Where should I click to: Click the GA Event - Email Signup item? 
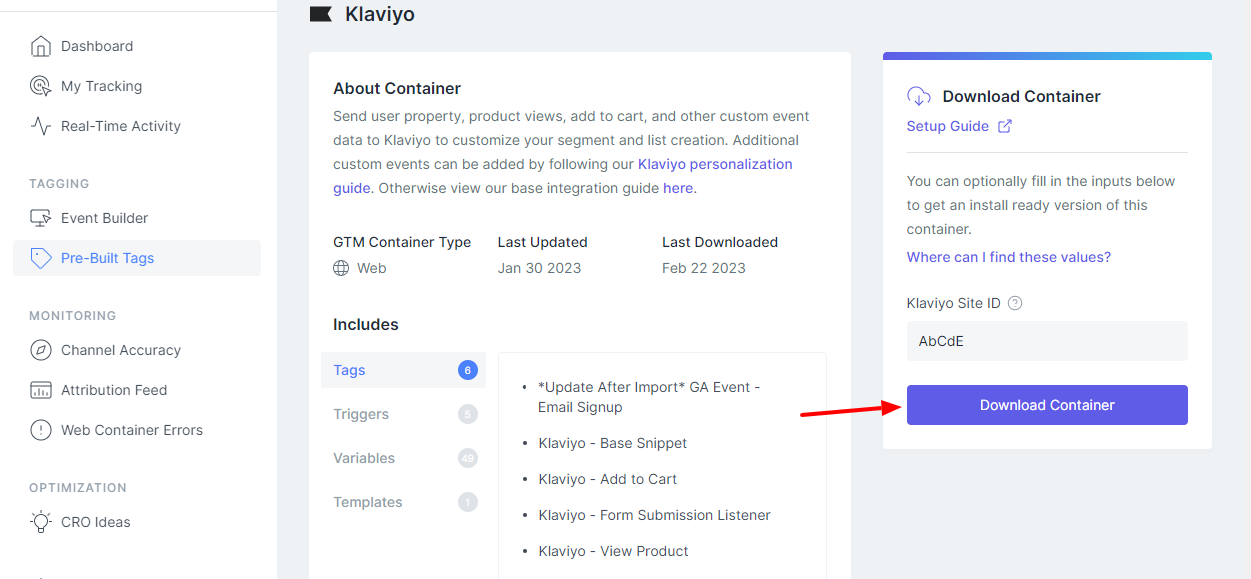click(x=650, y=397)
